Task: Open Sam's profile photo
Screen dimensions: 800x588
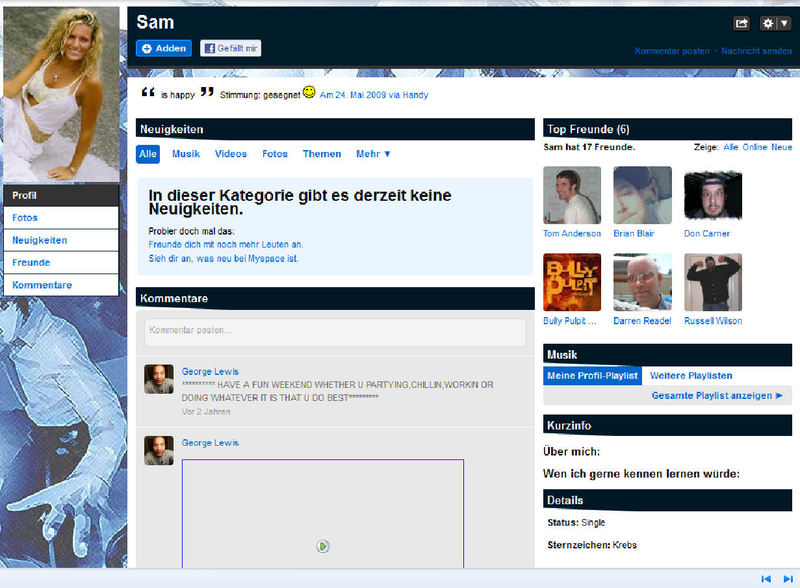Action: coord(61,94)
